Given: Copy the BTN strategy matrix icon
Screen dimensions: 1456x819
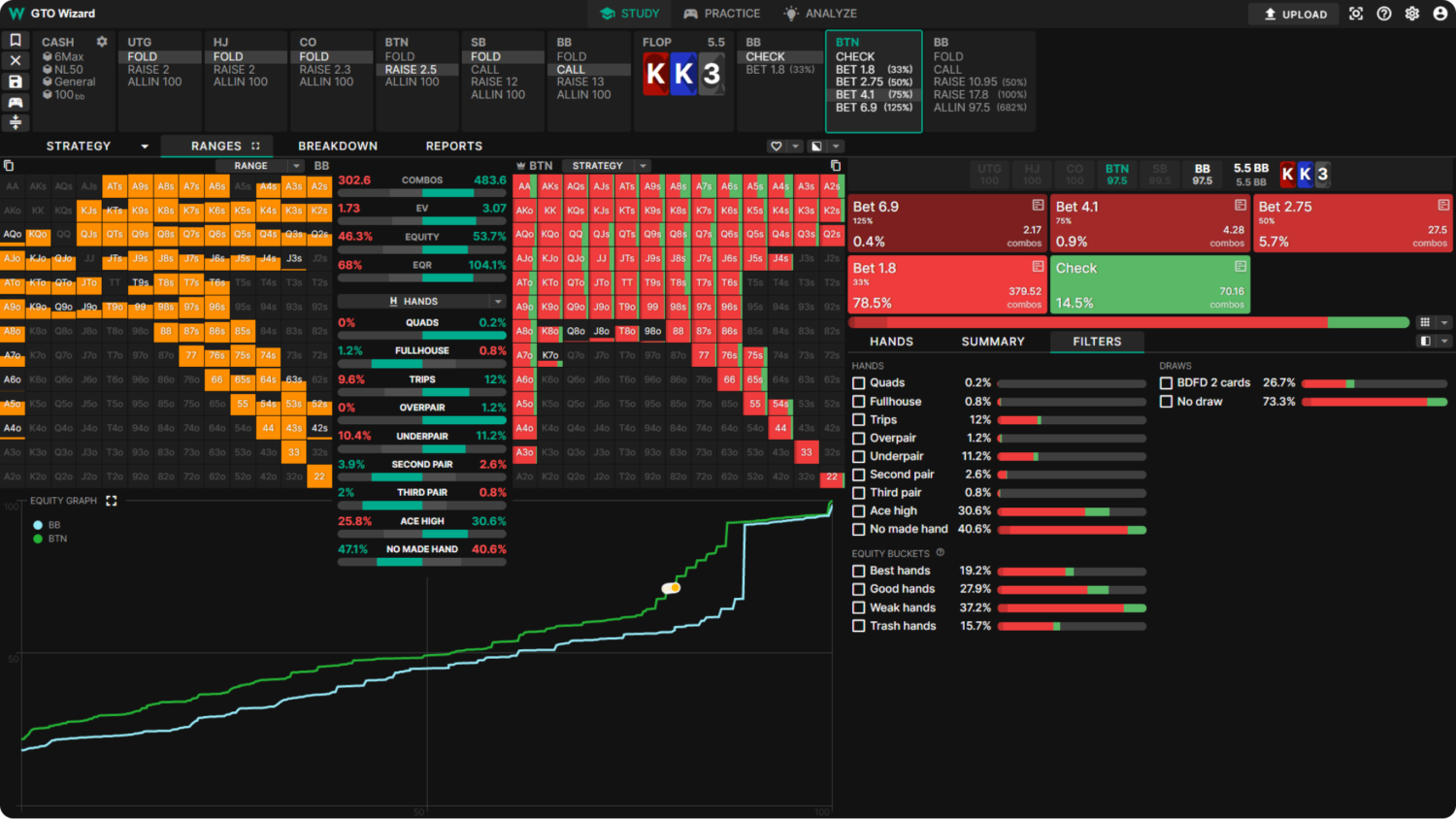Looking at the screenshot, I should (836, 166).
